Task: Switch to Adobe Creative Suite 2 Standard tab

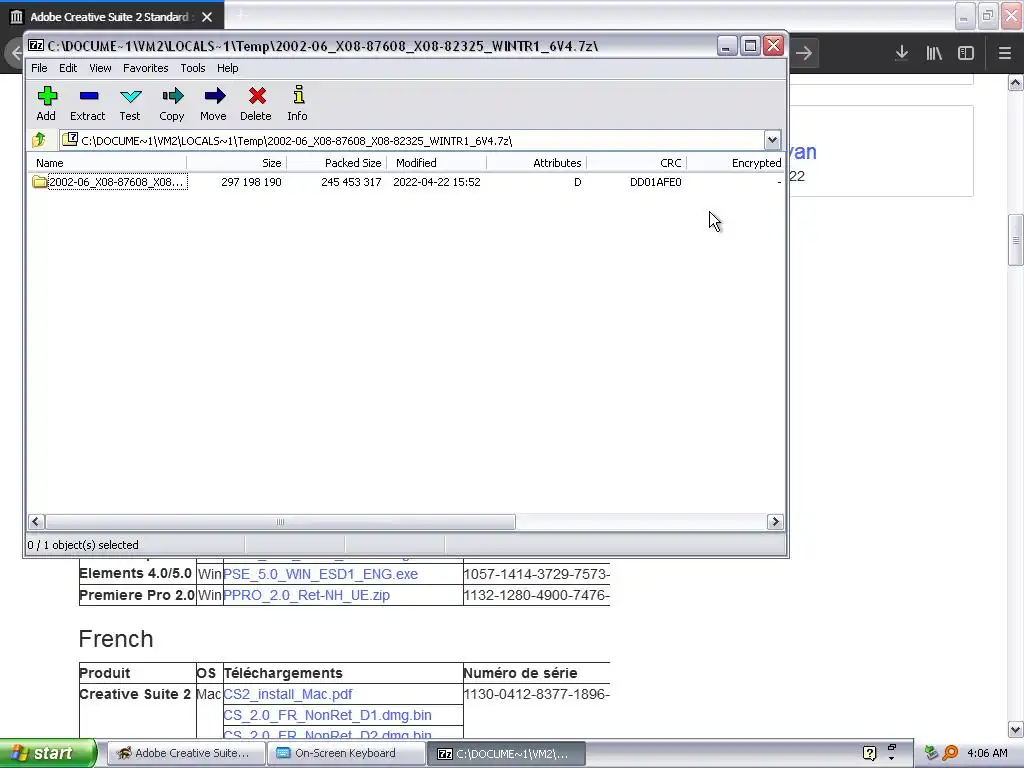Action: tap(111, 17)
